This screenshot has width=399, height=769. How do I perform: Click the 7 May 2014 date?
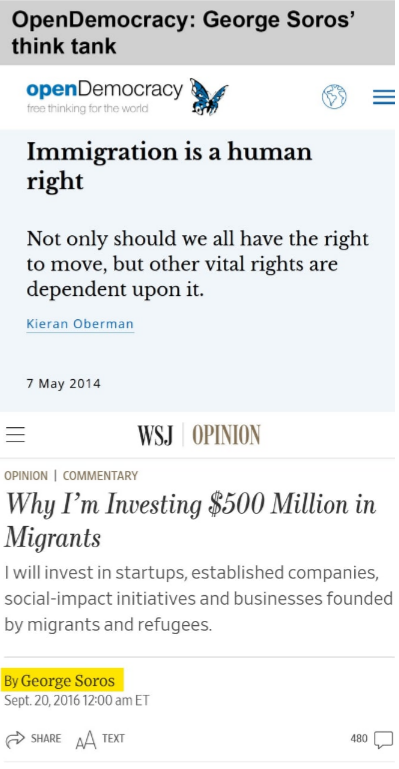coord(63,384)
